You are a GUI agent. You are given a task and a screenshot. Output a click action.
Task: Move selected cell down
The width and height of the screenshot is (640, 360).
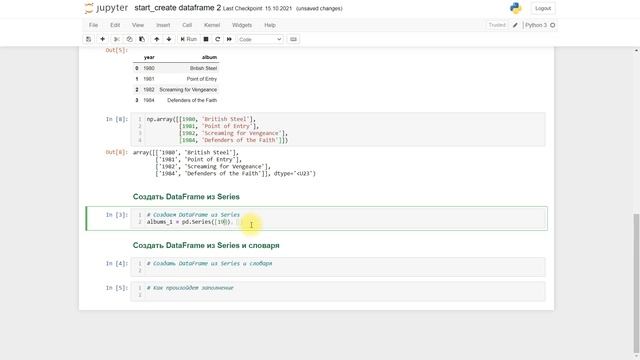tap(169, 39)
